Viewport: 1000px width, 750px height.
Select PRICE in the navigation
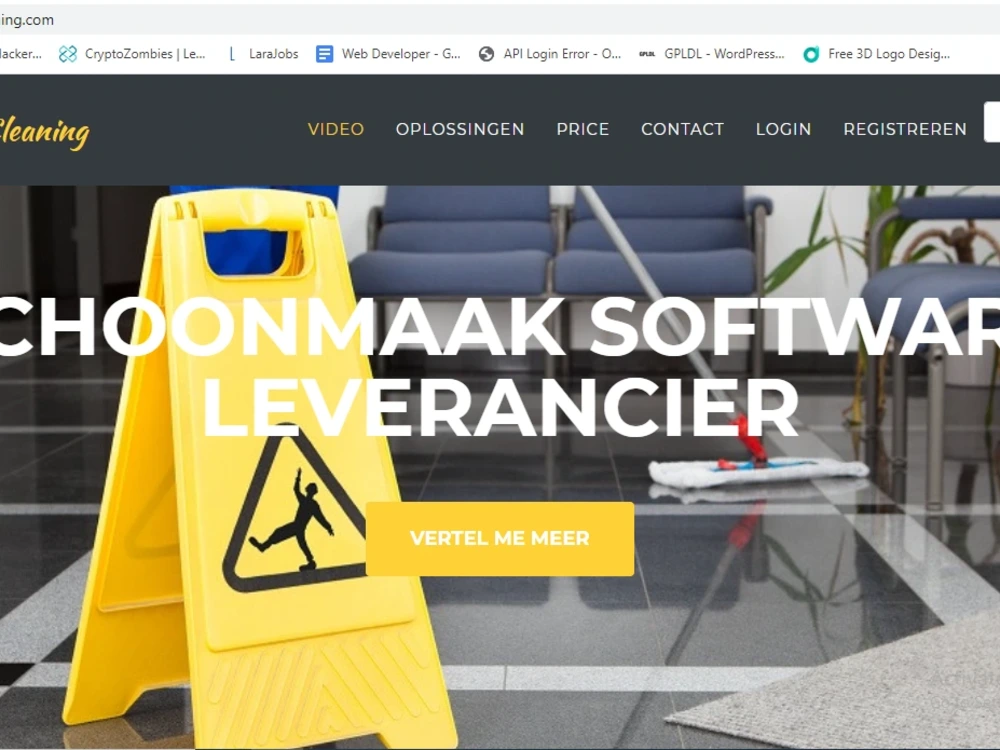[x=583, y=129]
